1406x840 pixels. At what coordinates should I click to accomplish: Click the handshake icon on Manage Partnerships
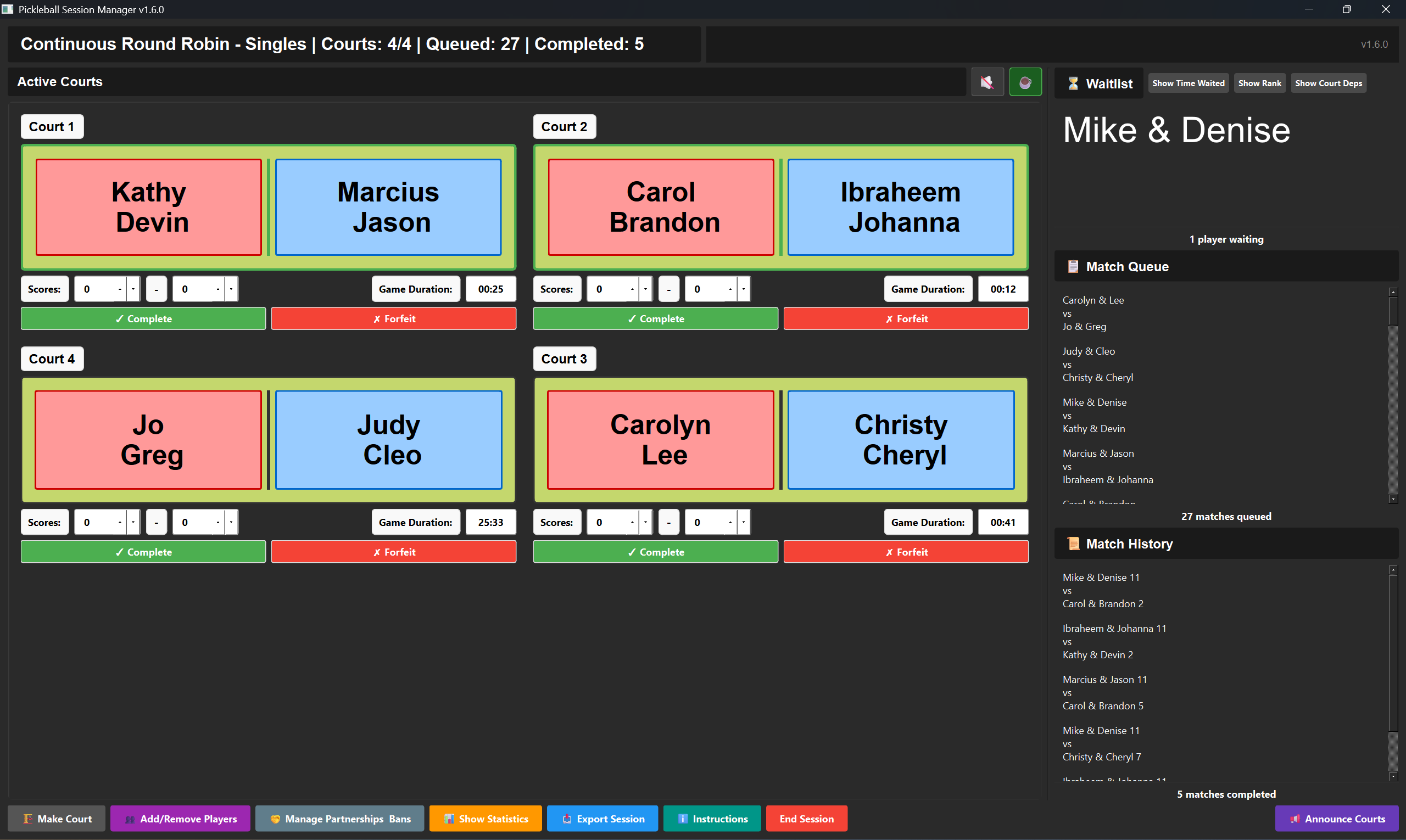276,819
